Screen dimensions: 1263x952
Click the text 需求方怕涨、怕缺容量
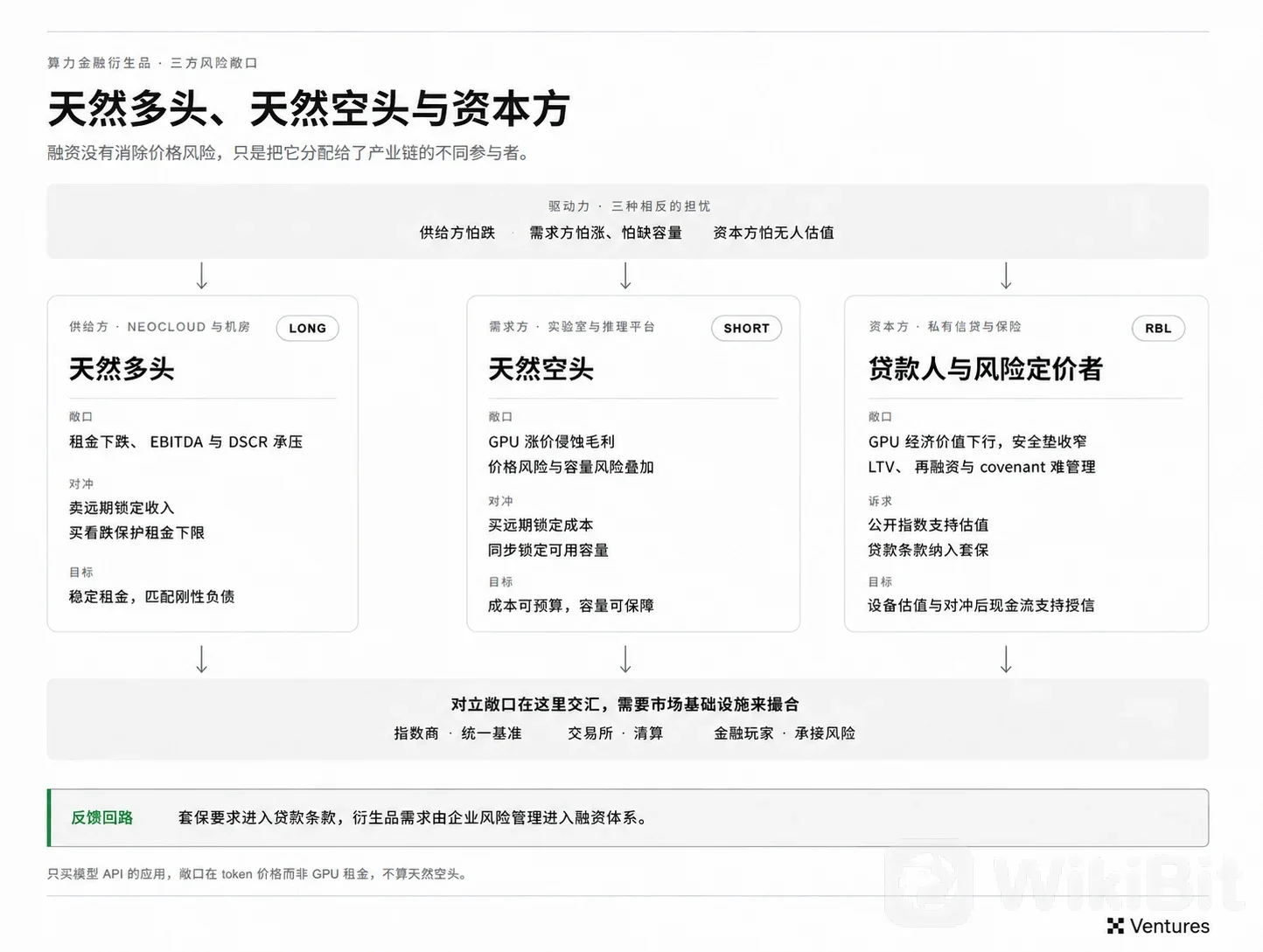tap(605, 233)
